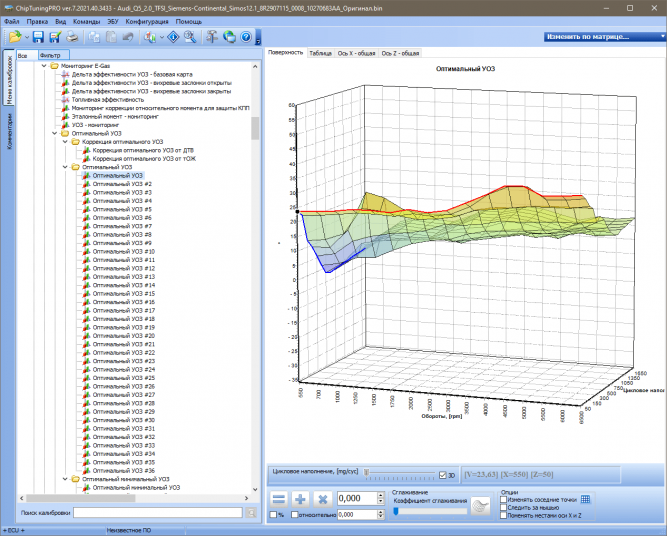Collapse Оптимальный УОЗ subfolder with numbered maps
Image resolution: width=667 pixels, height=536 pixels.
click(65, 167)
